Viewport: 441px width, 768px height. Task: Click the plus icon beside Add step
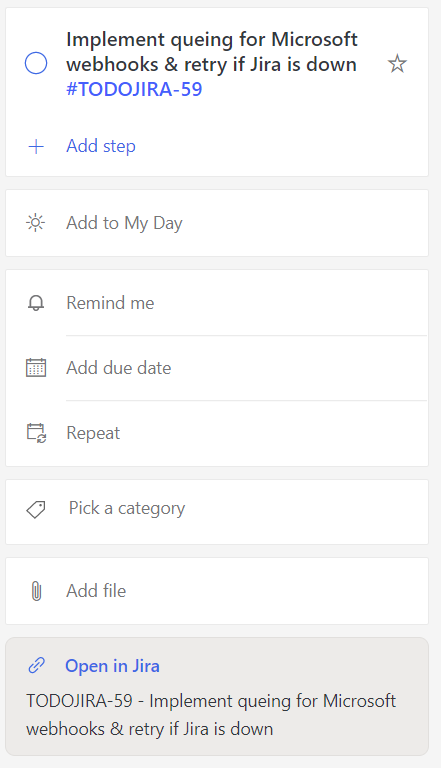pyautogui.click(x=36, y=146)
